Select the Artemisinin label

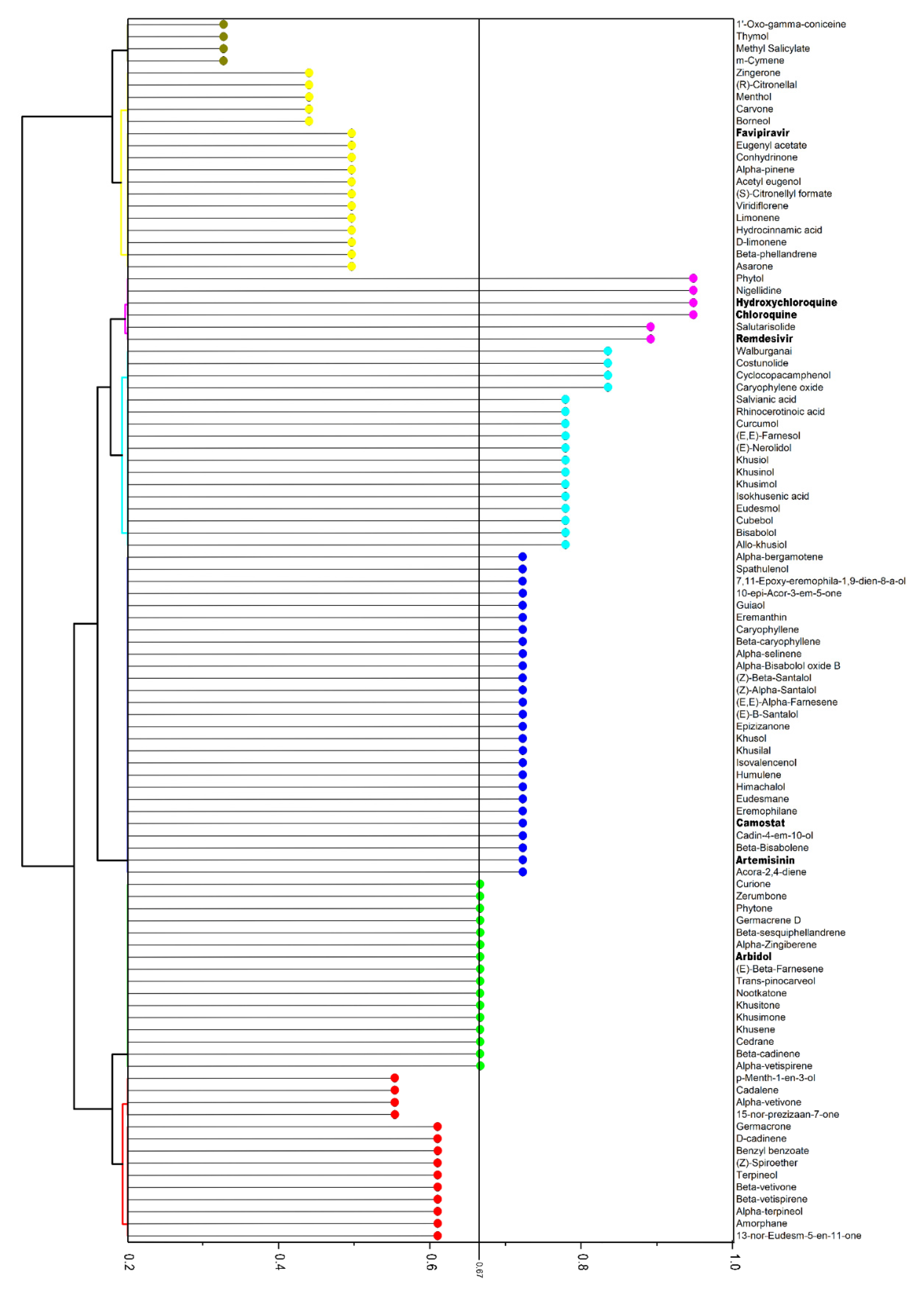pyautogui.click(x=765, y=860)
